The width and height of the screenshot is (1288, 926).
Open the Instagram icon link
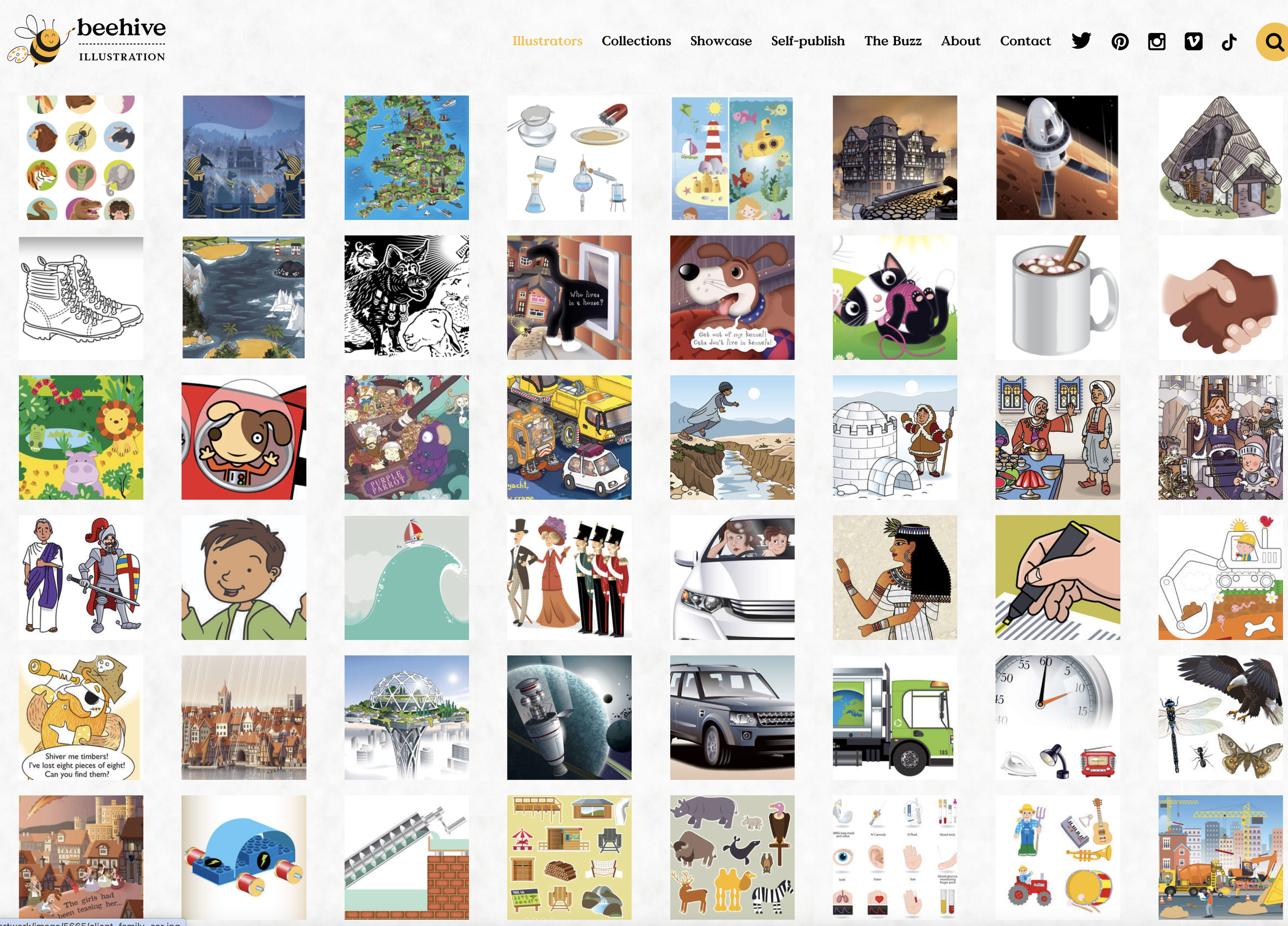tap(1157, 41)
